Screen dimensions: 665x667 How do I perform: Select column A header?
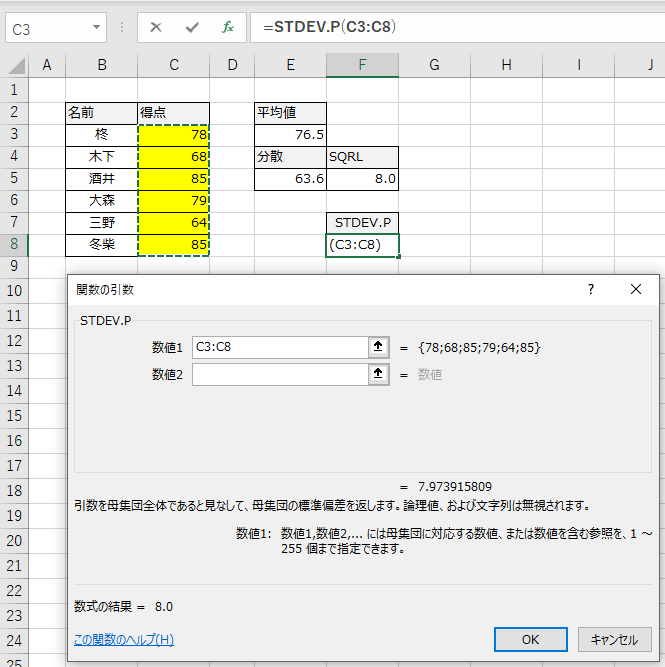pos(47,66)
